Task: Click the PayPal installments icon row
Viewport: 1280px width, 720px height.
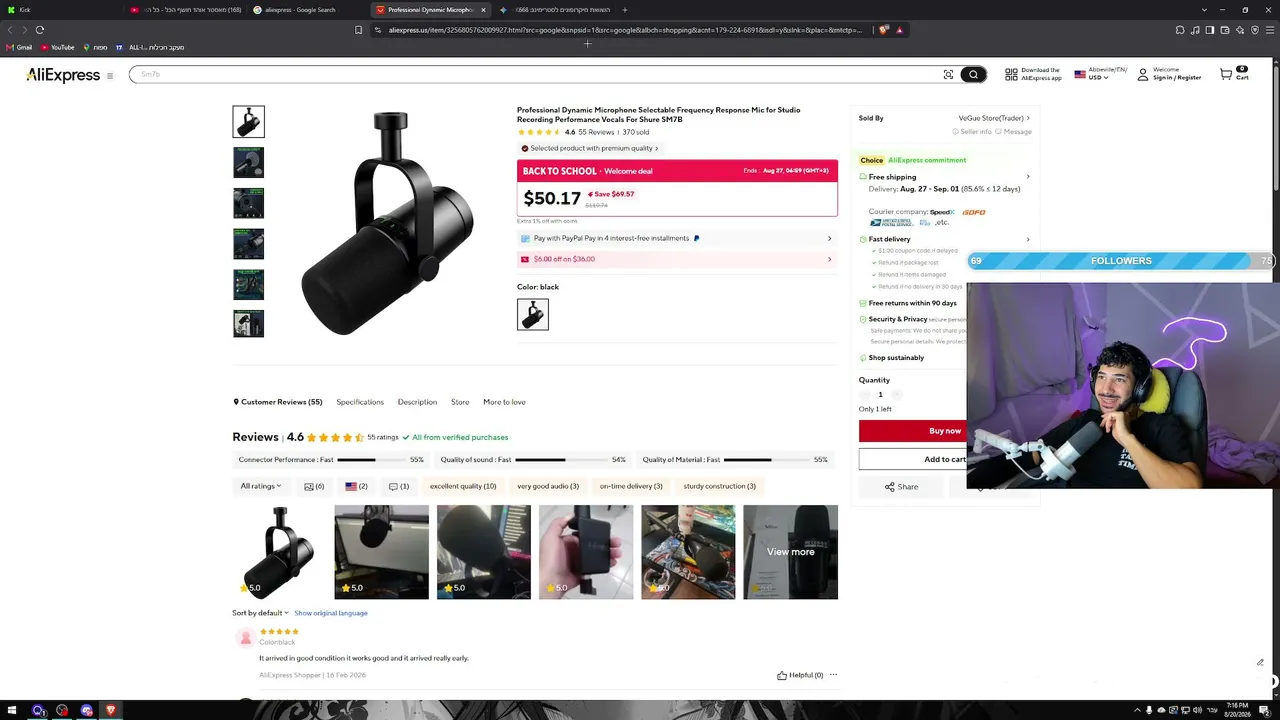Action: pyautogui.click(x=677, y=238)
